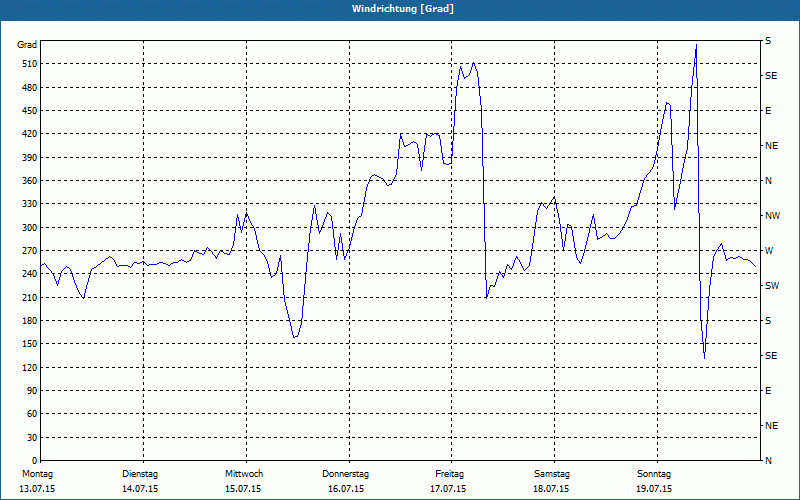Click the 30 y-axis label
The height and width of the screenshot is (500, 800).
click(32, 438)
